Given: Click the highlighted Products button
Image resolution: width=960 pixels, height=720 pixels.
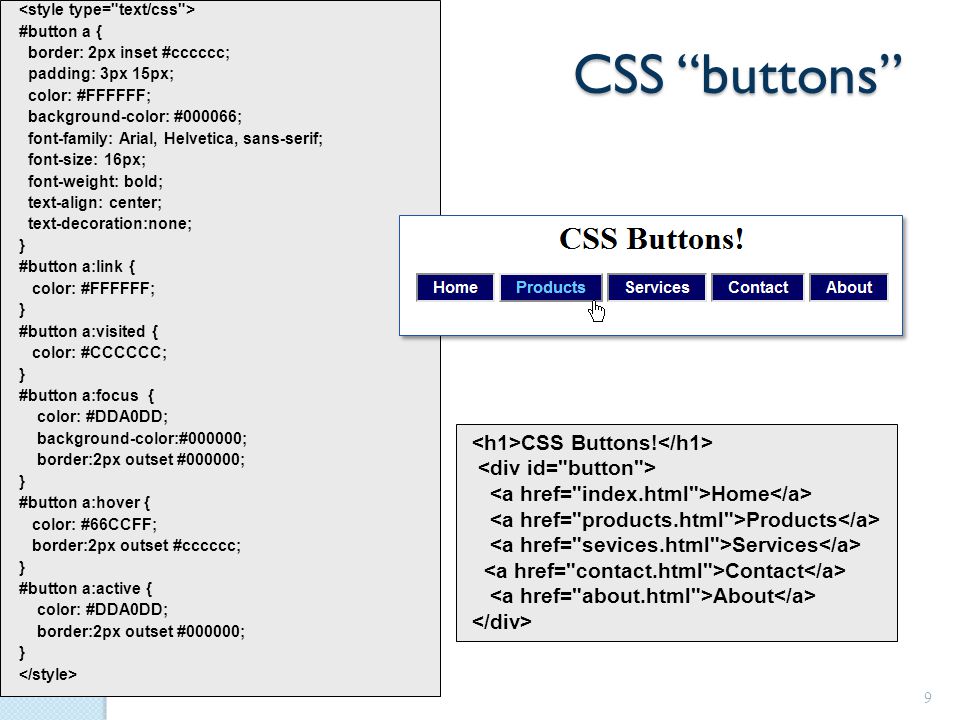Looking at the screenshot, I should click(551, 287).
